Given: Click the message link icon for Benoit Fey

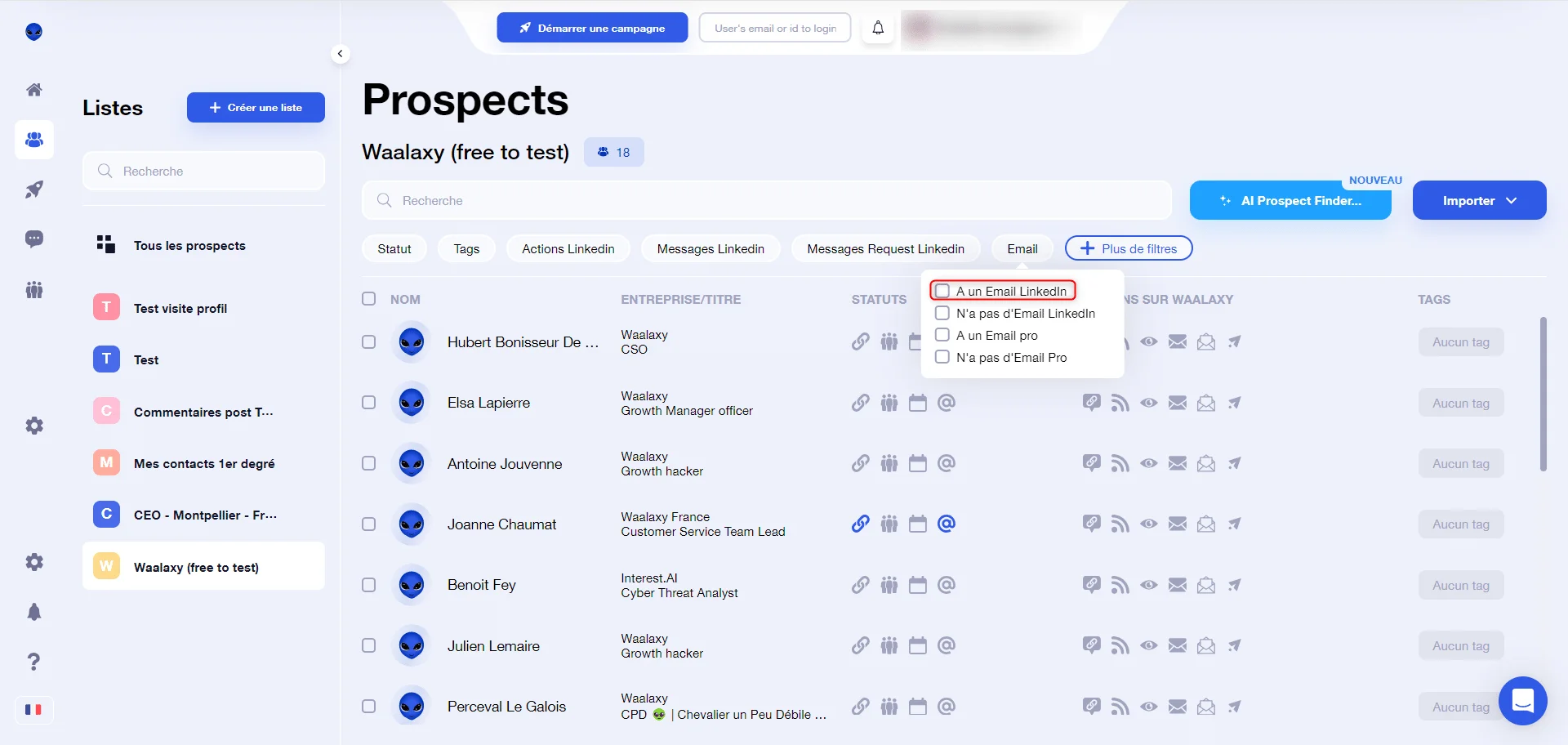Looking at the screenshot, I should click(1092, 585).
